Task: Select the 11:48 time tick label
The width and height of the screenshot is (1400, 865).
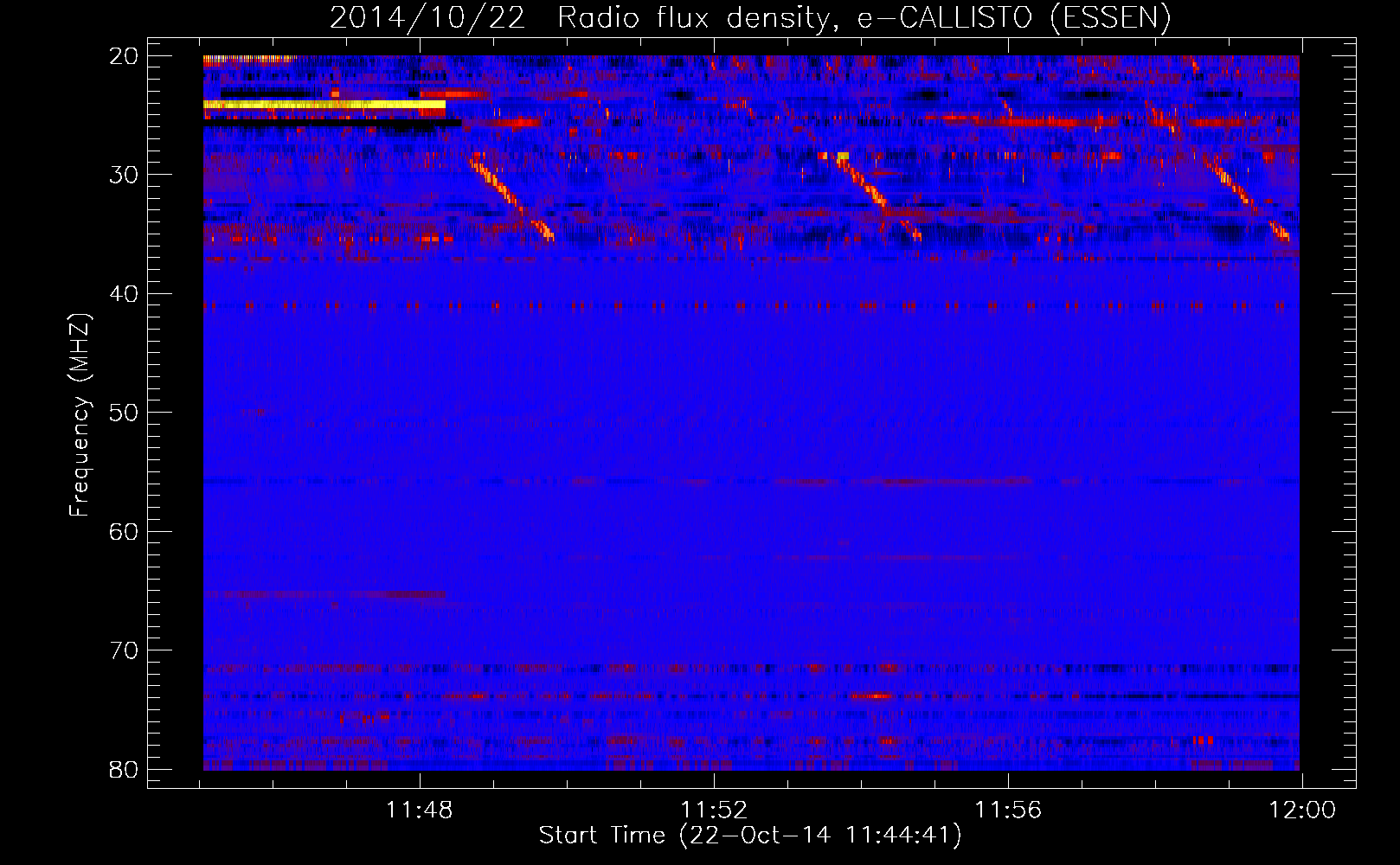Action: (x=419, y=811)
